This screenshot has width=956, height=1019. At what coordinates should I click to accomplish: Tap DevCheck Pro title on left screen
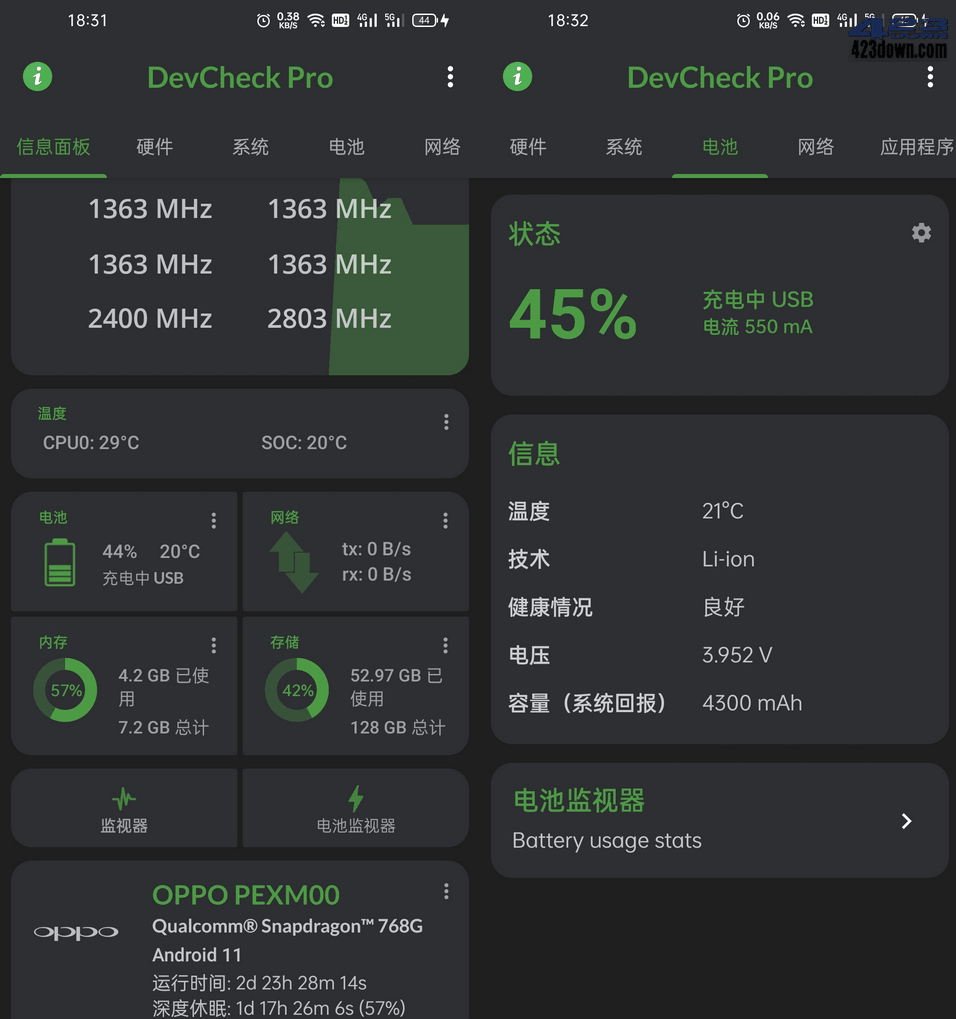click(240, 78)
